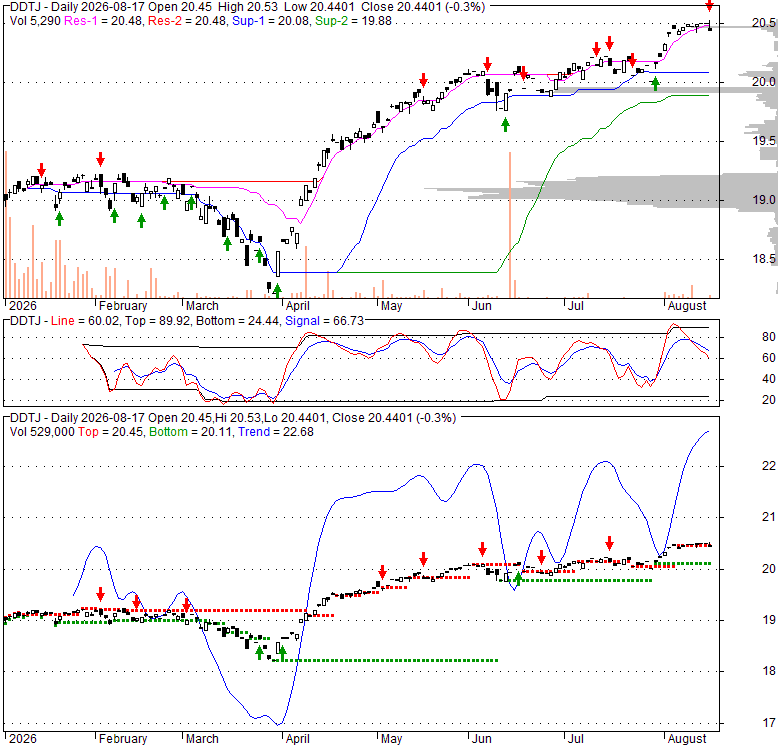This screenshot has width=780, height=745.
Task: Click the Bottom = 20.11 label
Action: pos(191,432)
